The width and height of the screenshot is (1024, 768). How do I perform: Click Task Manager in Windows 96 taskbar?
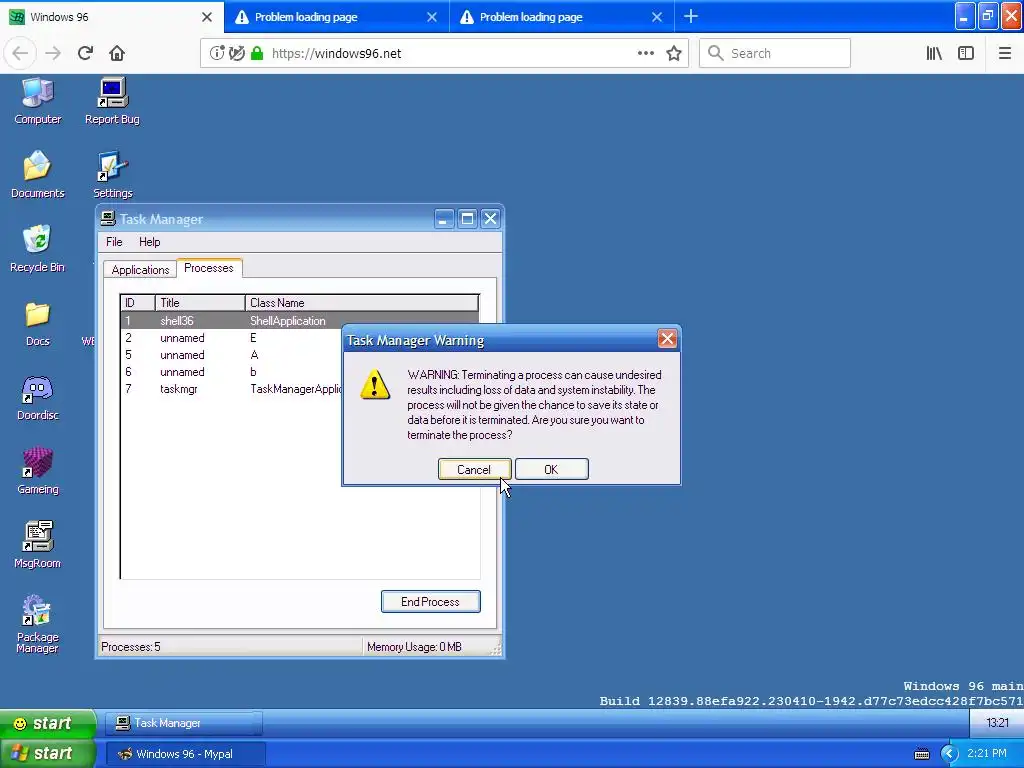click(183, 723)
